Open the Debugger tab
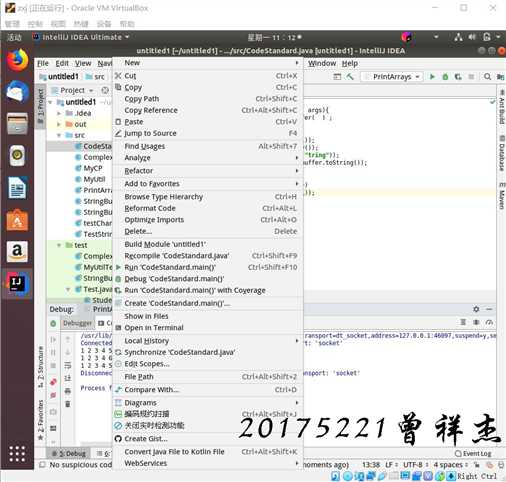This screenshot has height=482, width=506. [77, 323]
